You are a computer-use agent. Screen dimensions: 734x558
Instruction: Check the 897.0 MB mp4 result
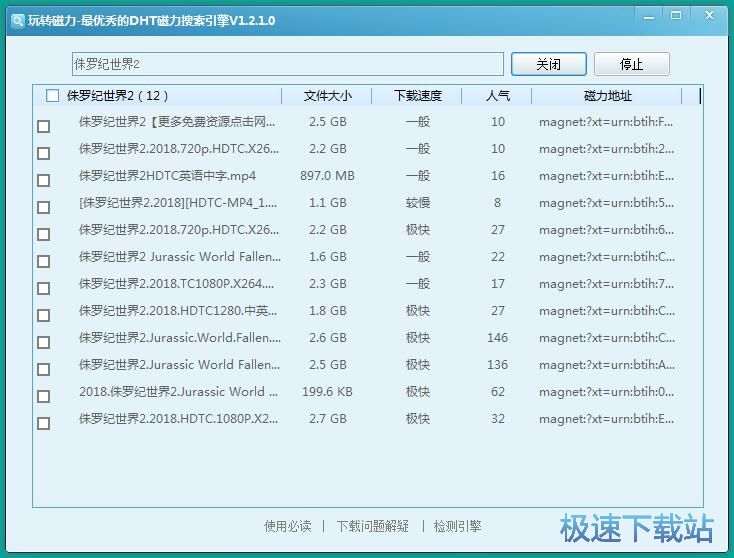pos(43,180)
